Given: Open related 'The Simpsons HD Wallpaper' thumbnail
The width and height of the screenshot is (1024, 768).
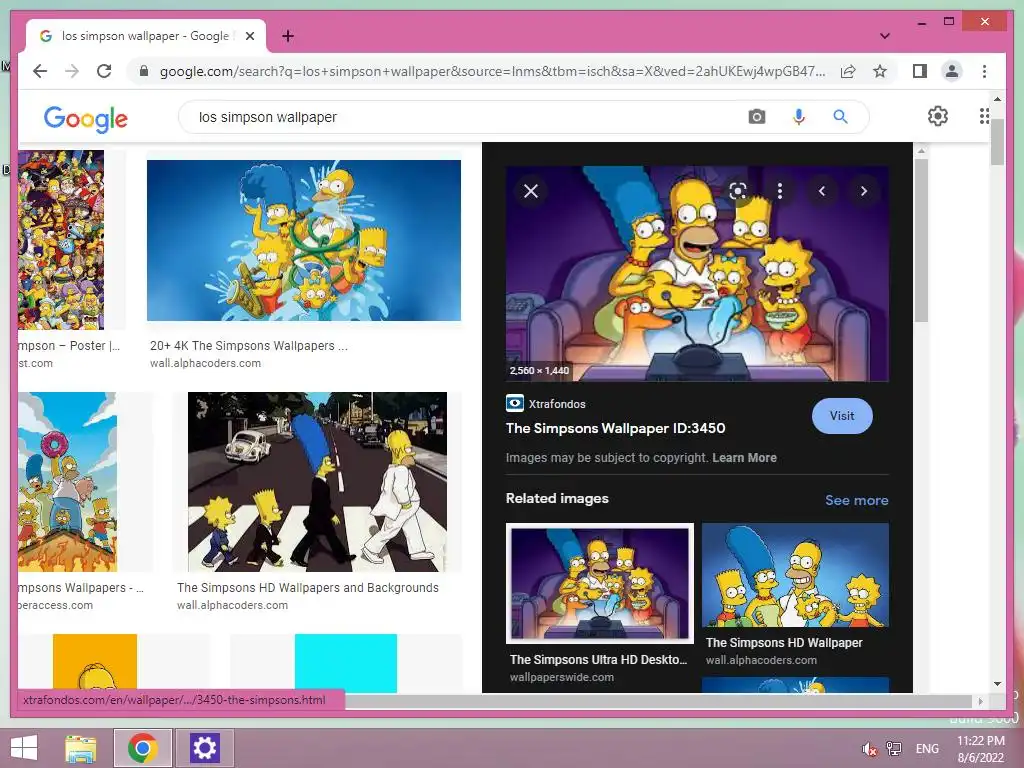Looking at the screenshot, I should pyautogui.click(x=795, y=575).
